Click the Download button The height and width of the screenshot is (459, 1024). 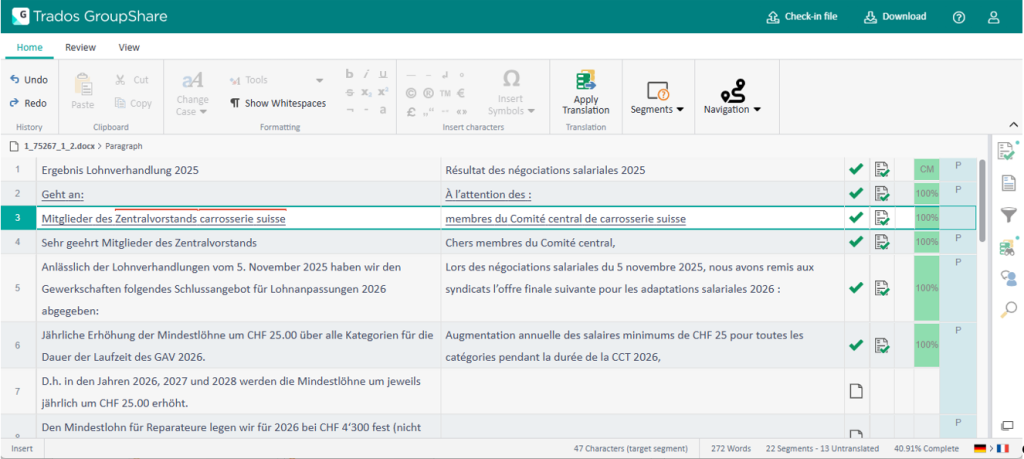(x=894, y=17)
